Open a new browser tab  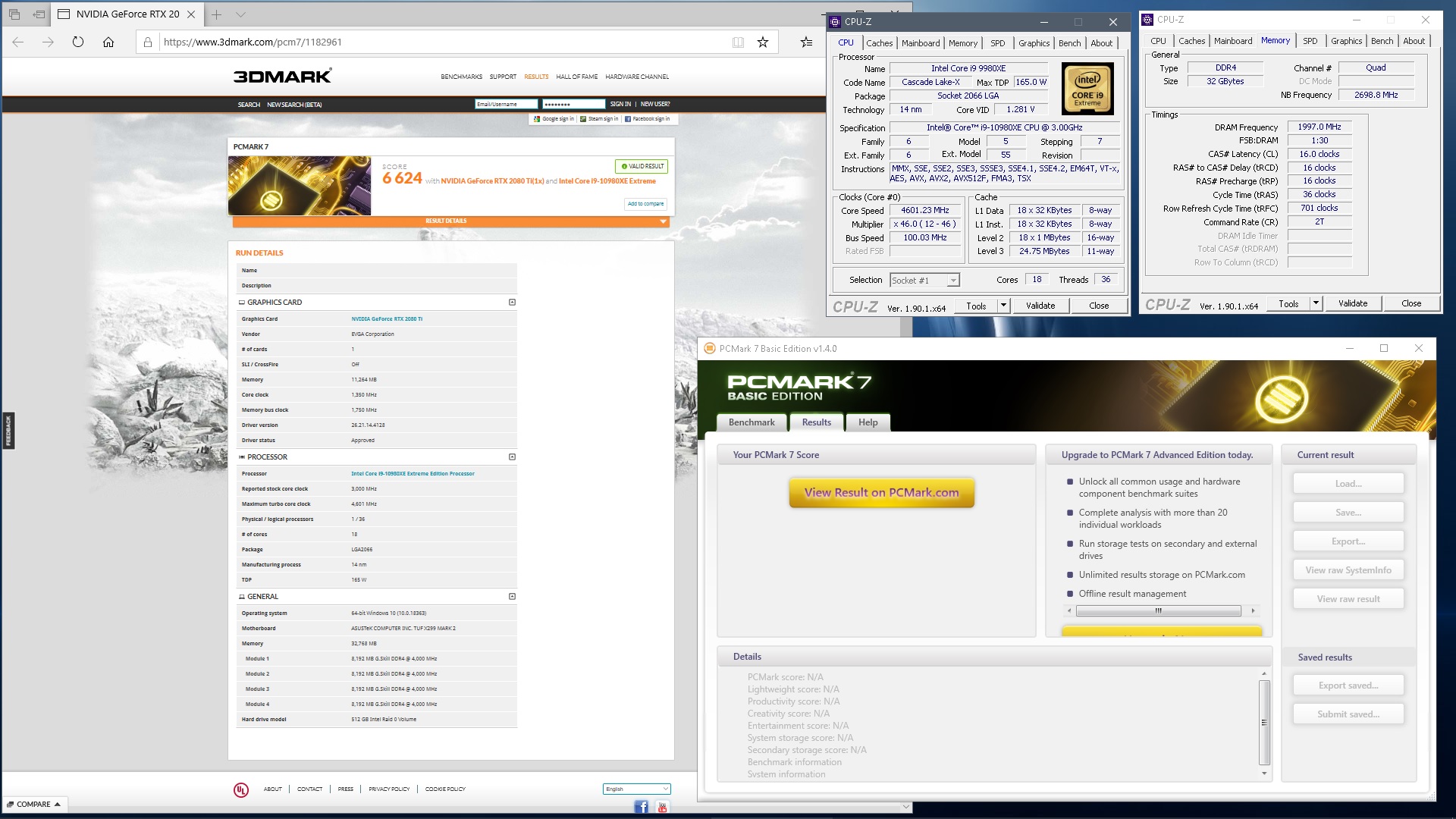(x=217, y=14)
